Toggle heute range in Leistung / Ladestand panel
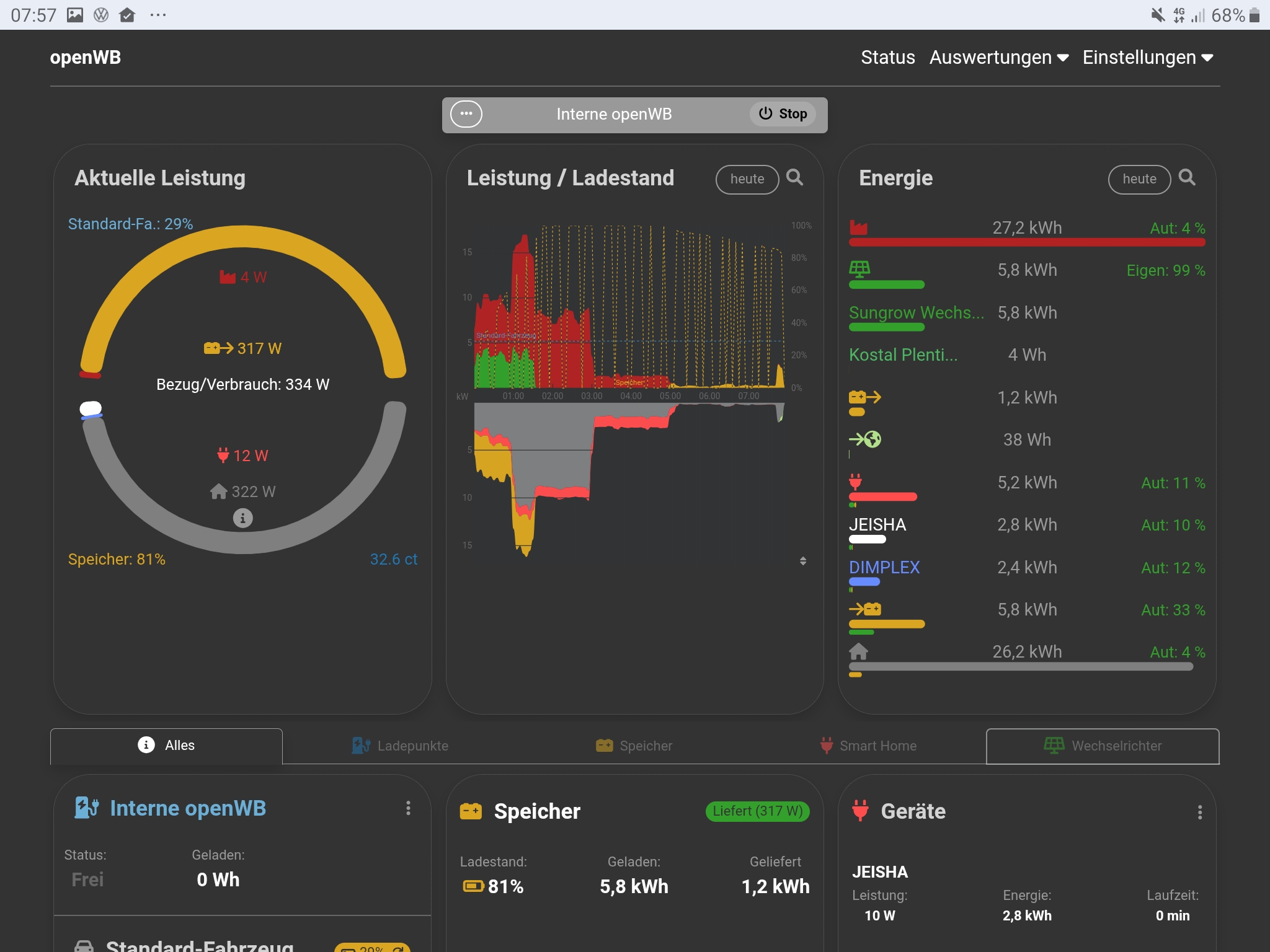This screenshot has height=952, width=1270. (x=747, y=179)
